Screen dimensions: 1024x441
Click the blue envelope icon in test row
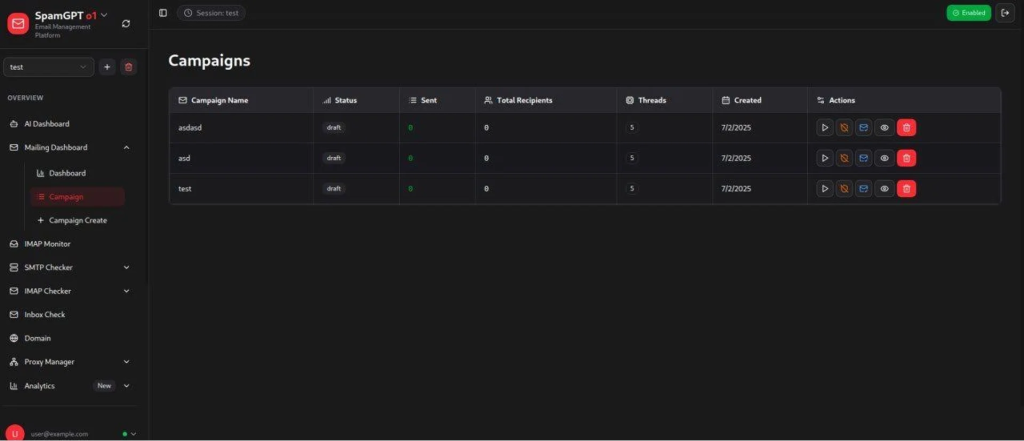click(x=864, y=188)
